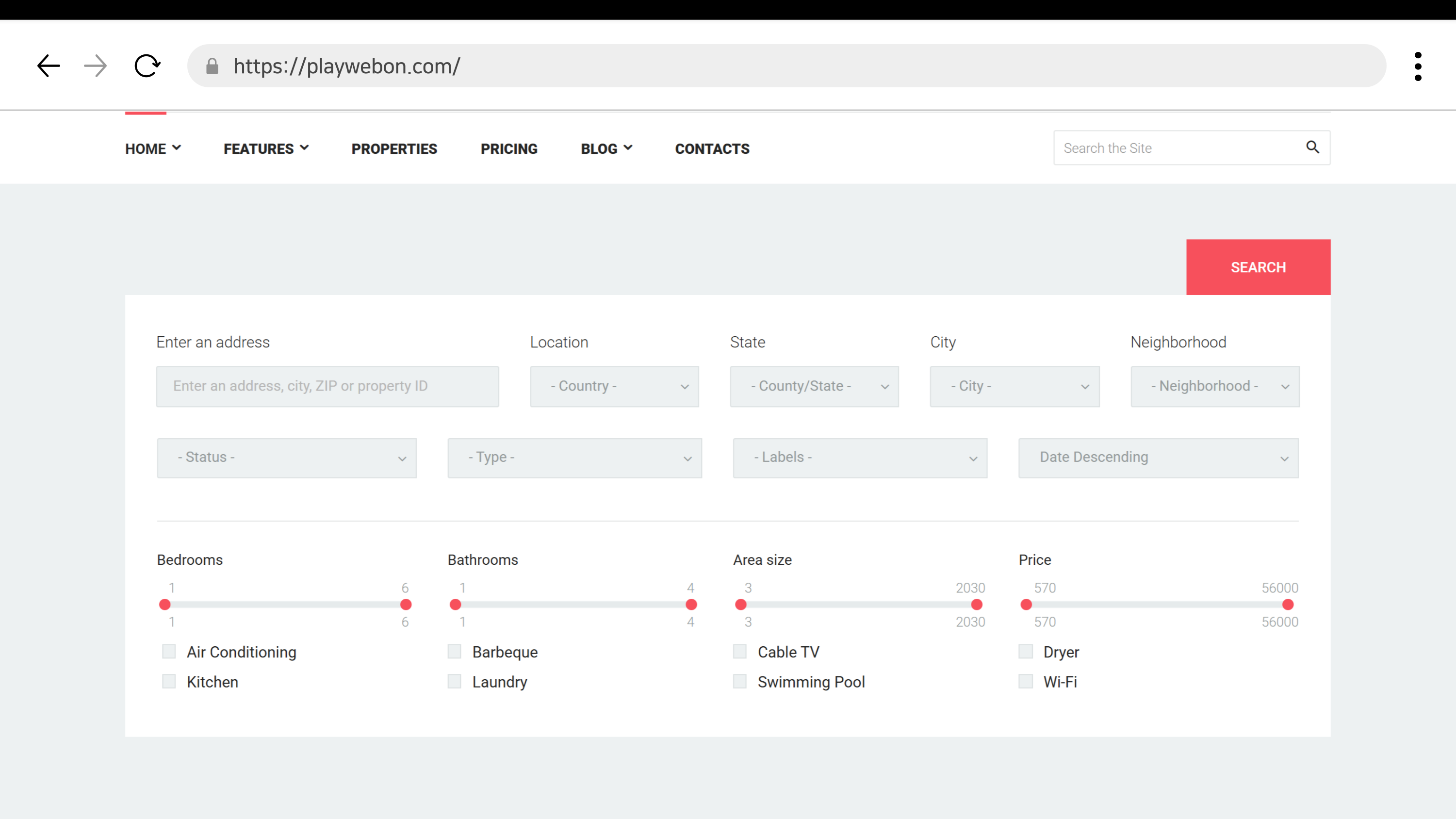
Task: Click the browser forward arrow
Action: [95, 66]
